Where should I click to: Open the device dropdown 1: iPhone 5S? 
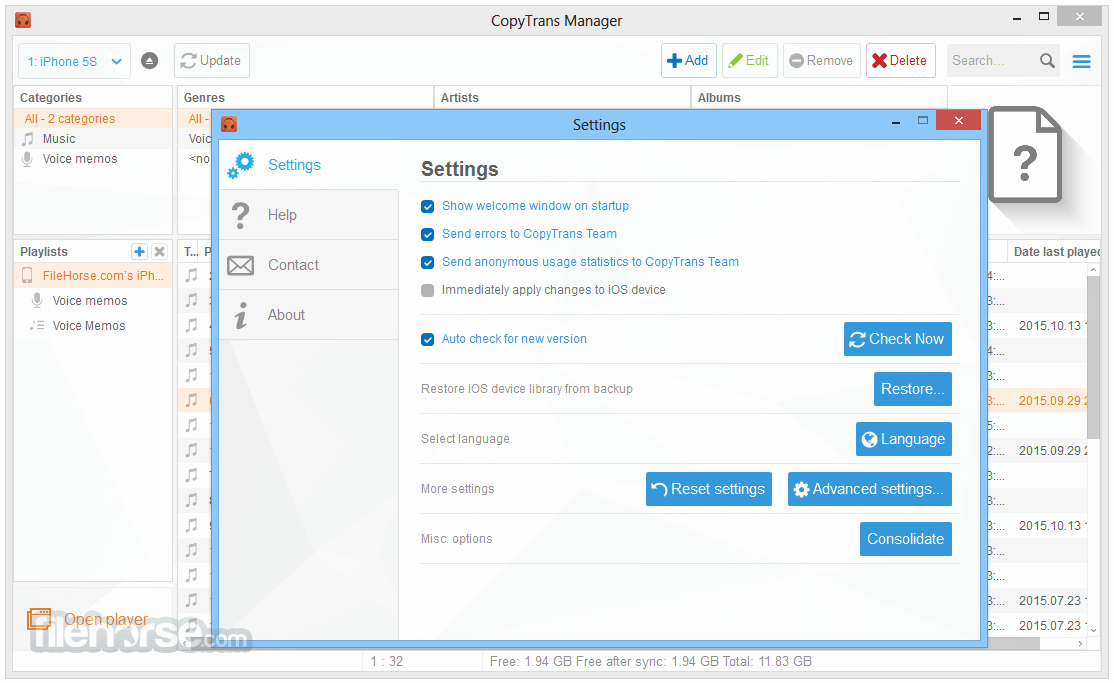[x=75, y=61]
